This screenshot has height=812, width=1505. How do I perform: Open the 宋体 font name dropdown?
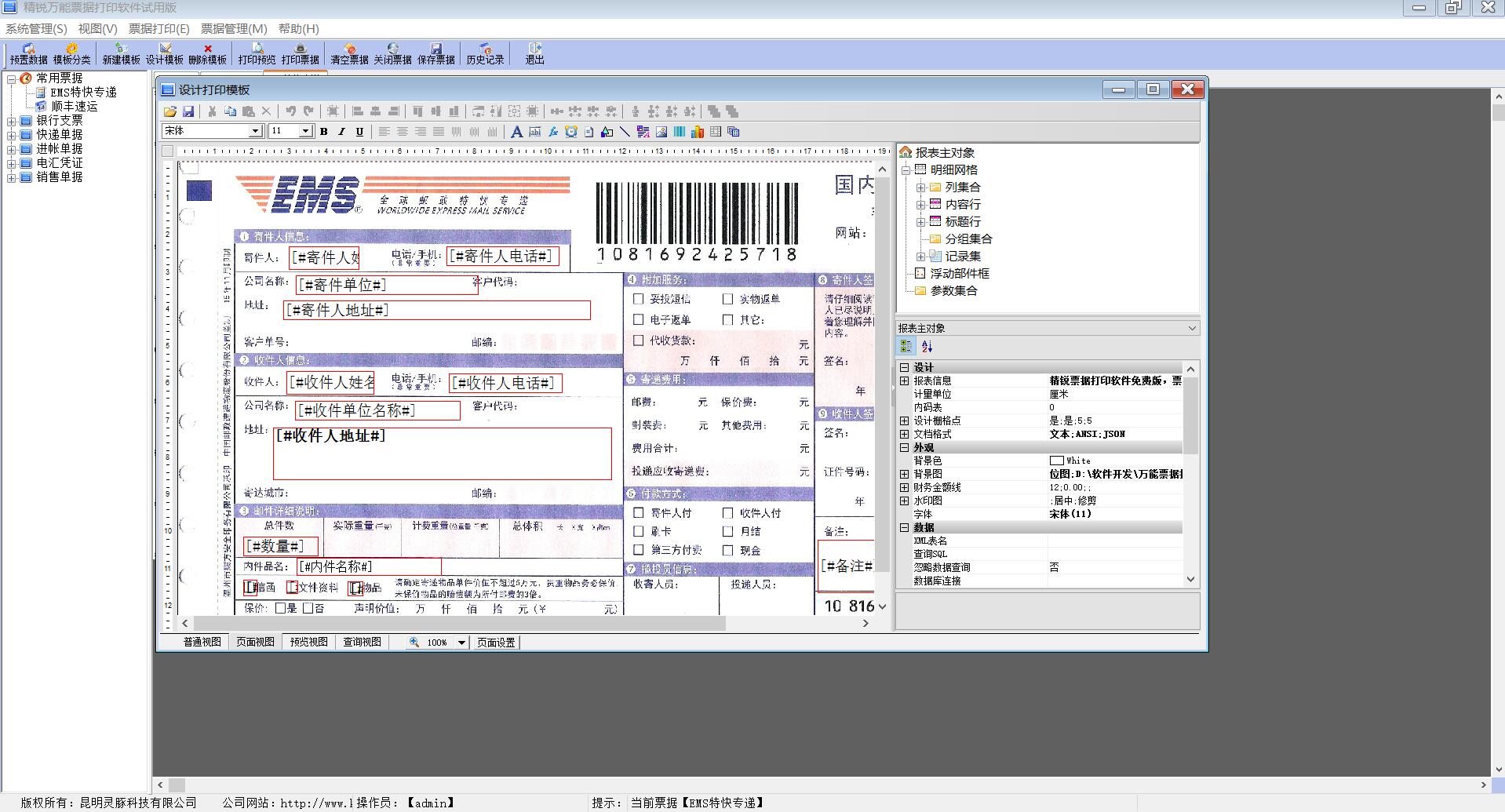point(255,131)
